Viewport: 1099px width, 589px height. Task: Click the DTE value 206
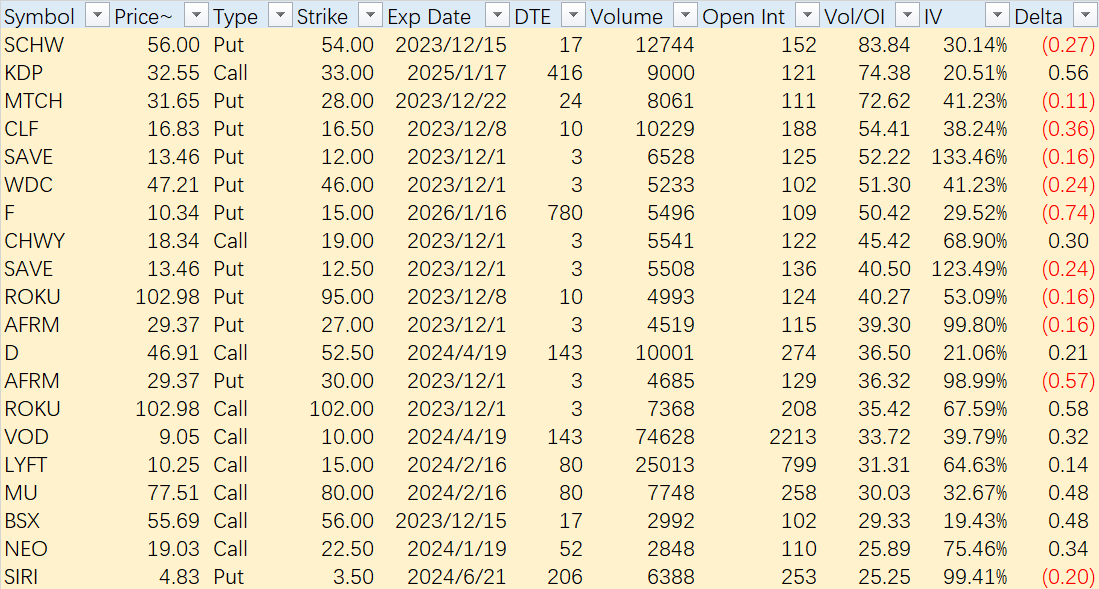[566, 577]
